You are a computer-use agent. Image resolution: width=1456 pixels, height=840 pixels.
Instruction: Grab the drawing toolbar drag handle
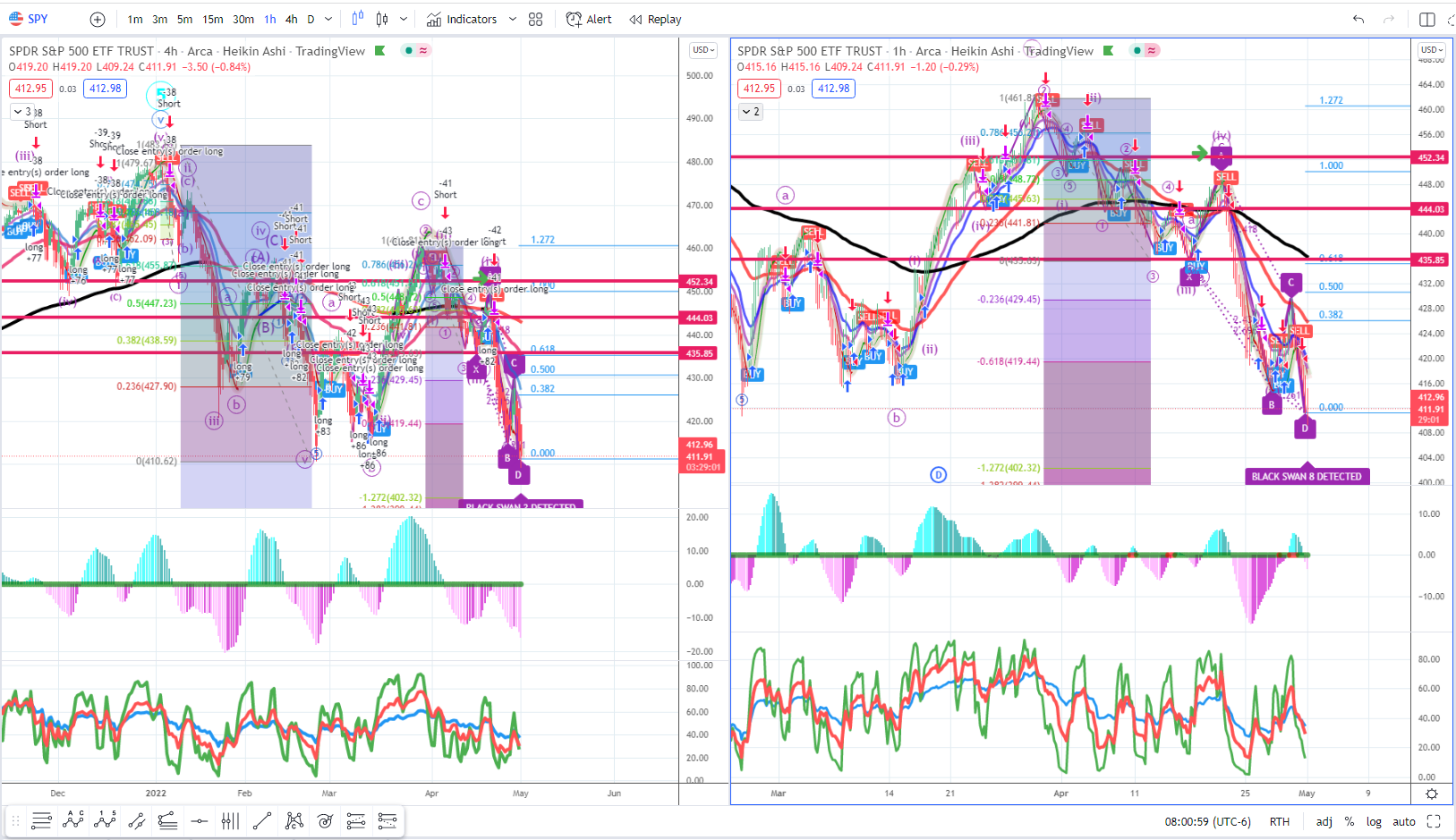point(15,820)
